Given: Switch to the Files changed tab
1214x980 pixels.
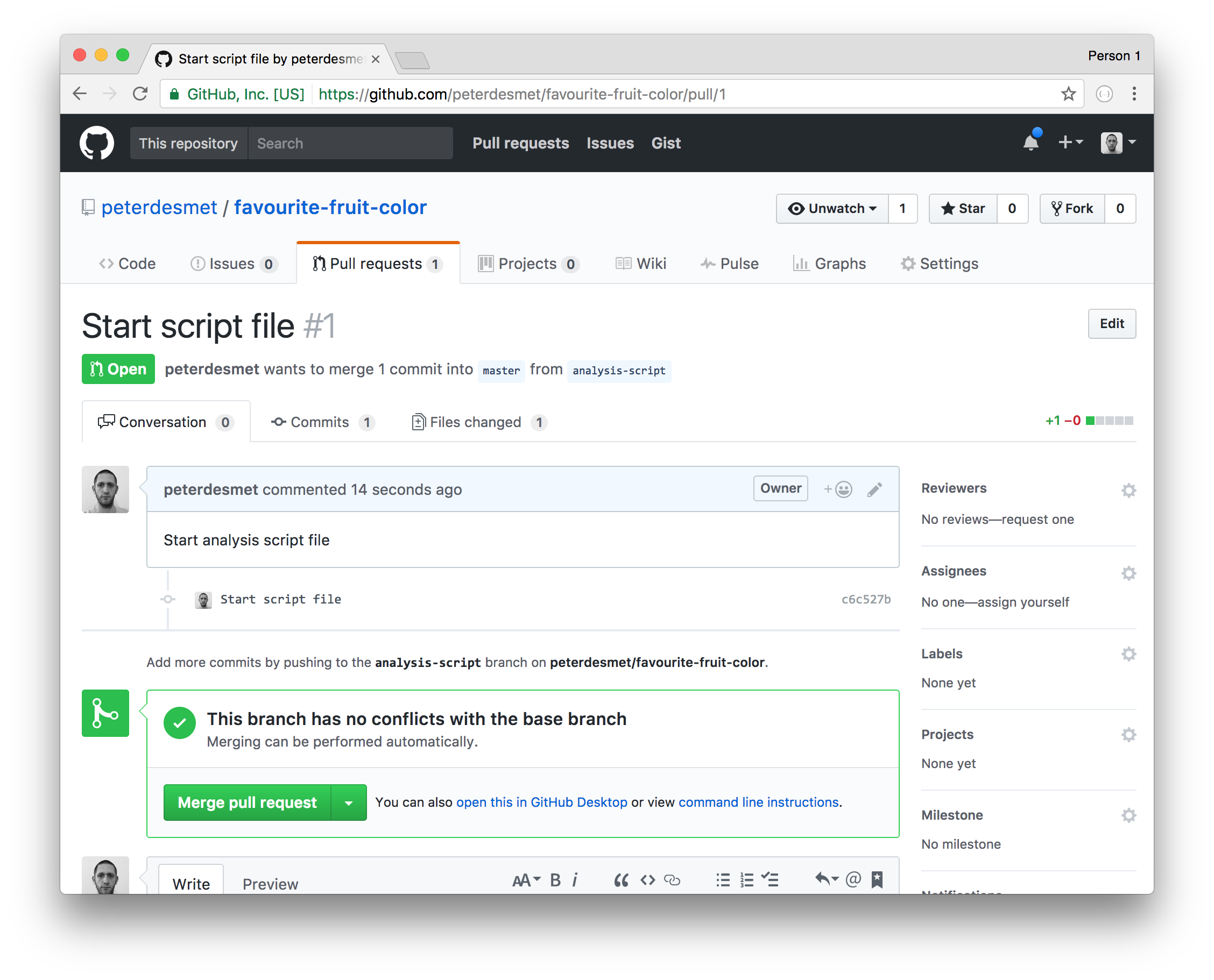Looking at the screenshot, I should [x=475, y=422].
